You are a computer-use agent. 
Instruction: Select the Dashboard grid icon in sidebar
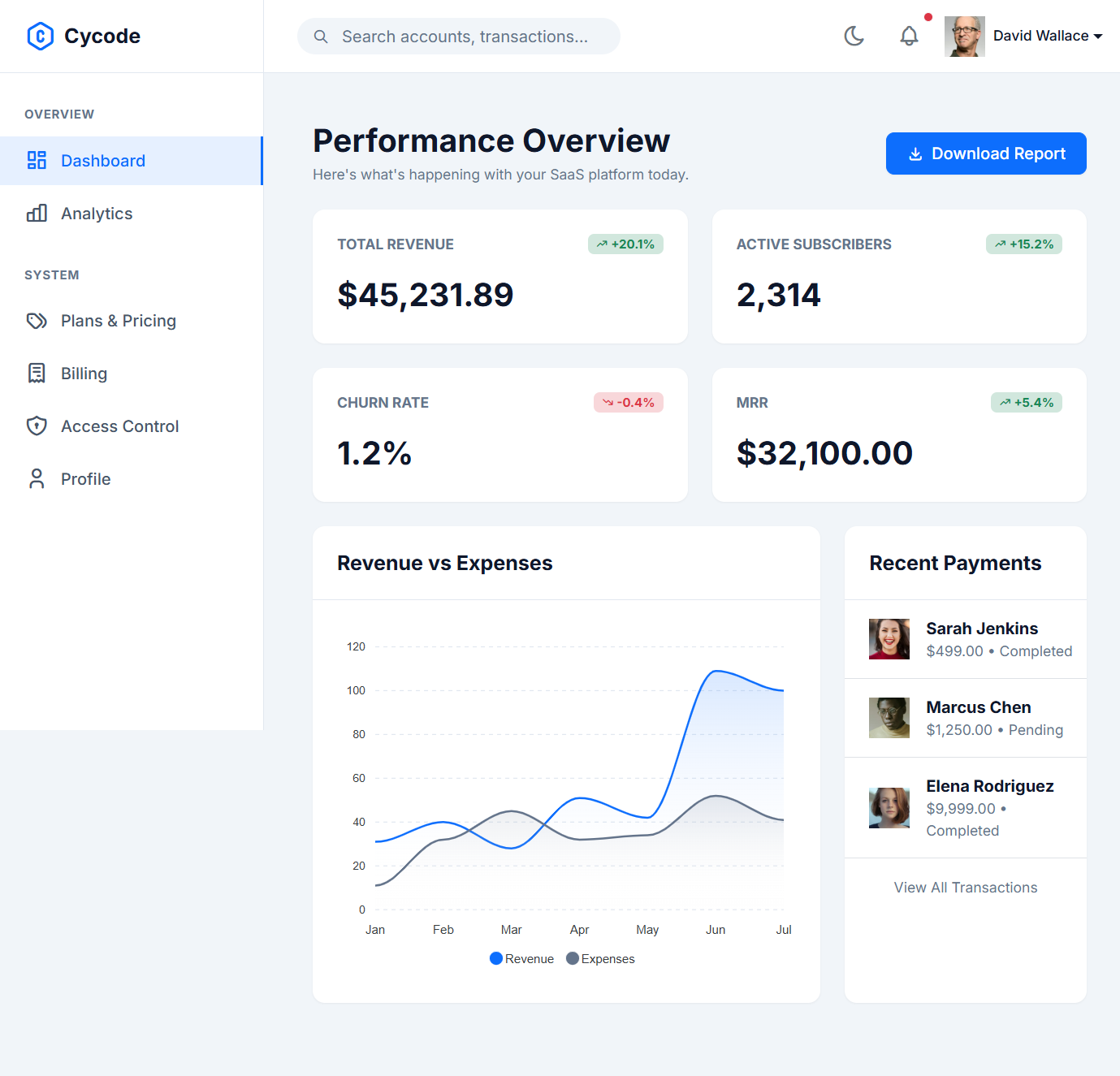point(37,160)
